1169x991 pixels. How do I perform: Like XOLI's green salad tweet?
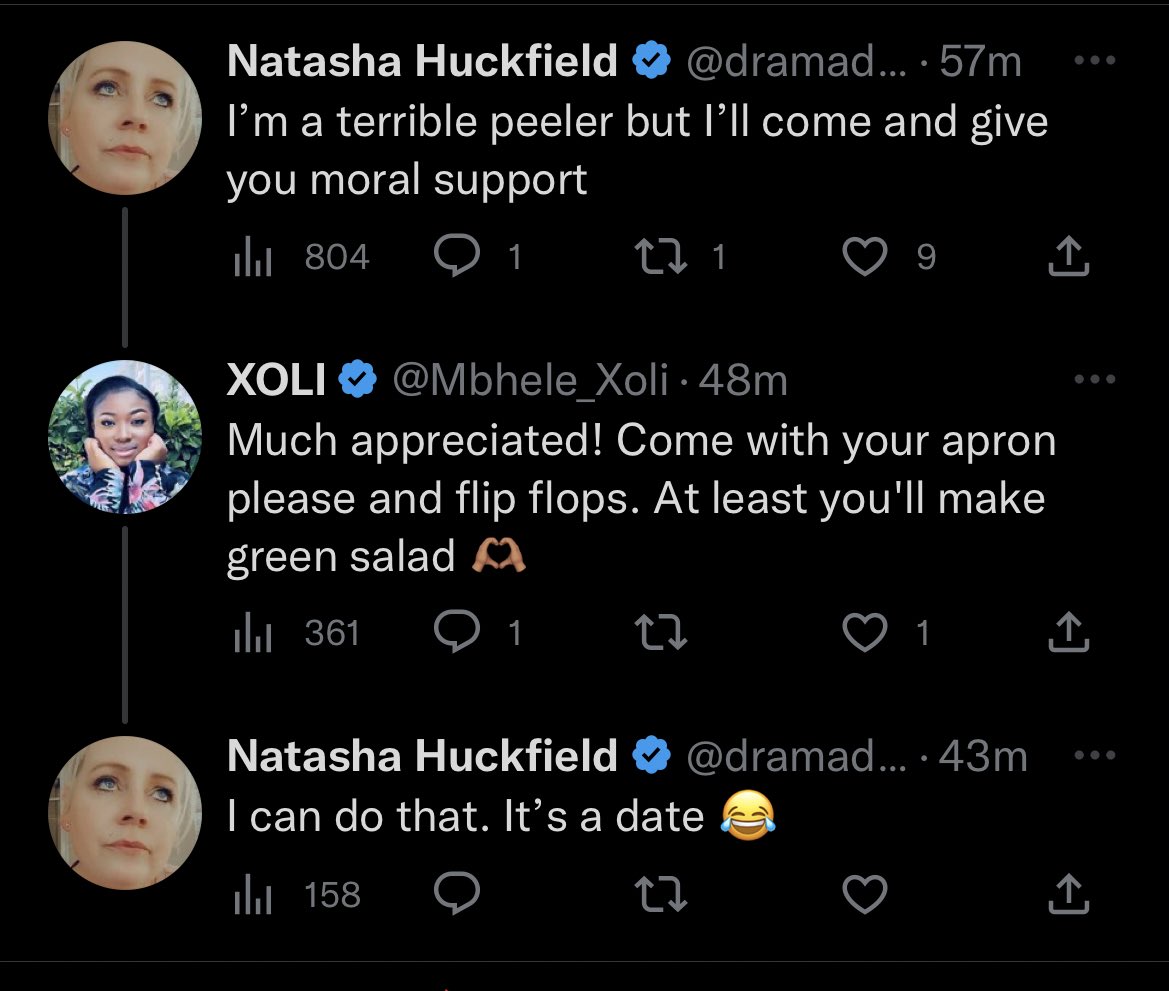[x=865, y=632]
